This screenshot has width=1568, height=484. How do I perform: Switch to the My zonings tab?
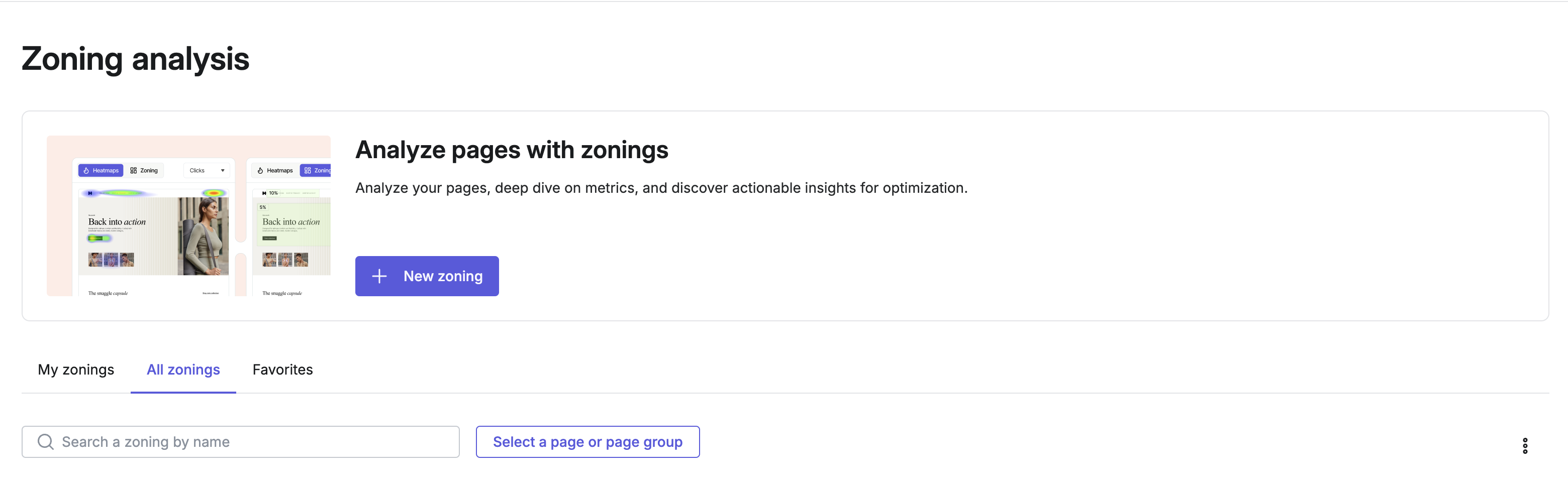(75, 369)
